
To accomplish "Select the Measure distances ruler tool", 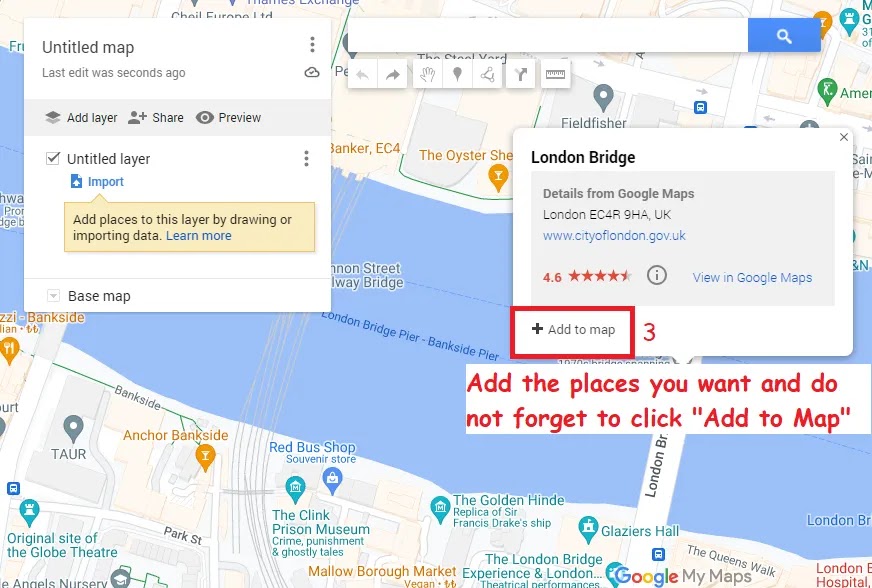I will click(x=555, y=74).
